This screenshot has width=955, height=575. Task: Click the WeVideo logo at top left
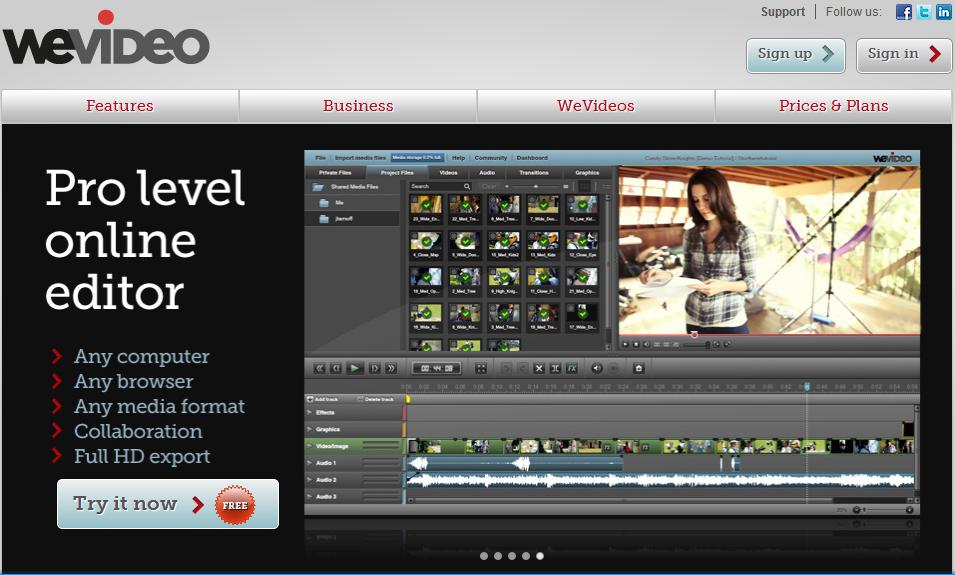[106, 39]
